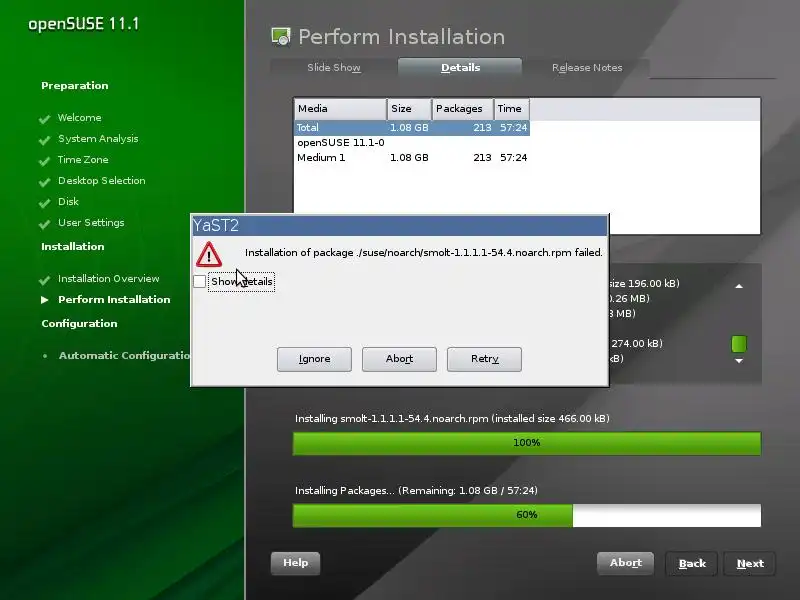Viewport: 800px width, 600px height.
Task: Click the Installing smolt status text
Action: click(452, 418)
